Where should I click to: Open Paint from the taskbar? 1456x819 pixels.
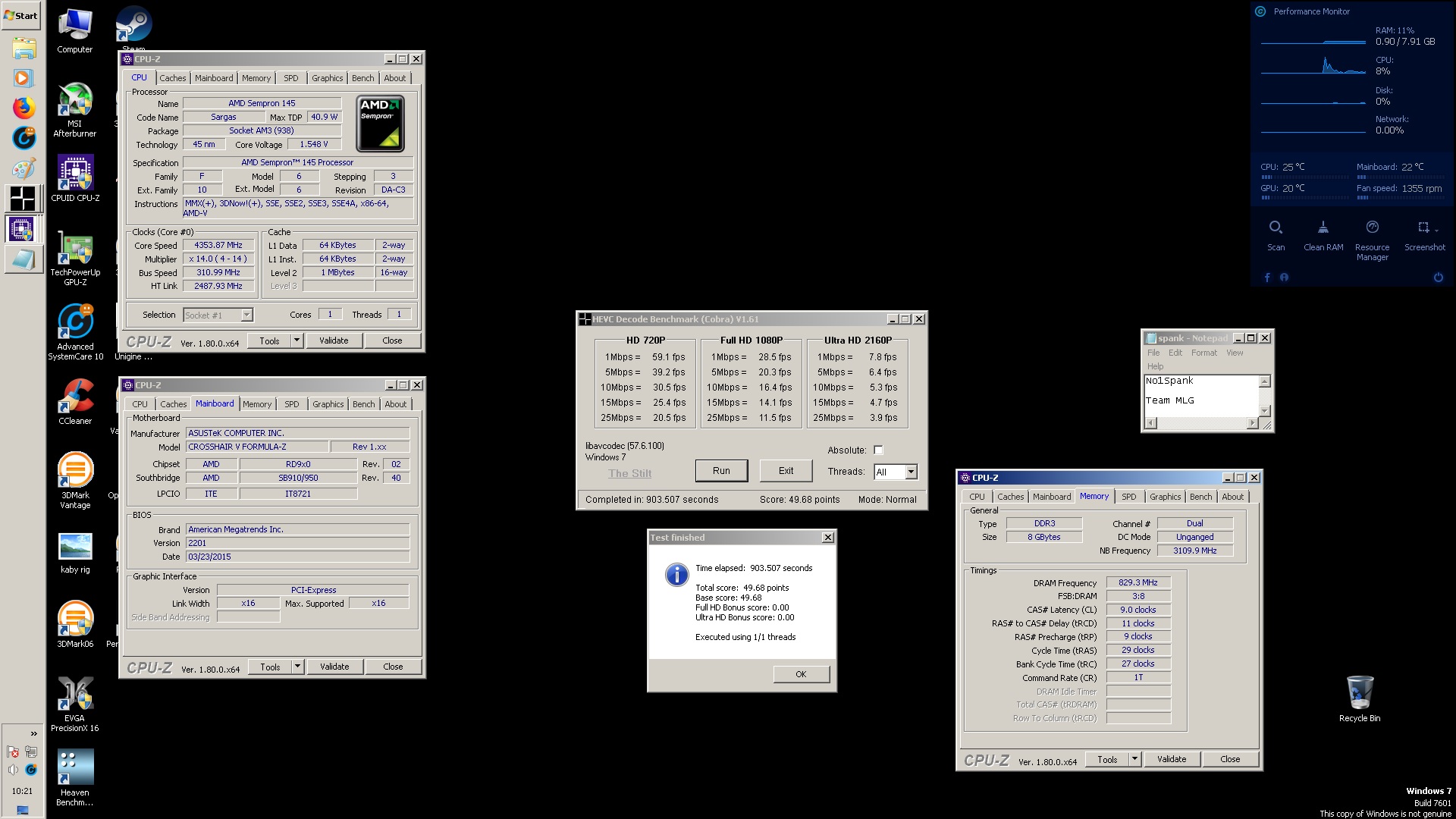pyautogui.click(x=23, y=168)
